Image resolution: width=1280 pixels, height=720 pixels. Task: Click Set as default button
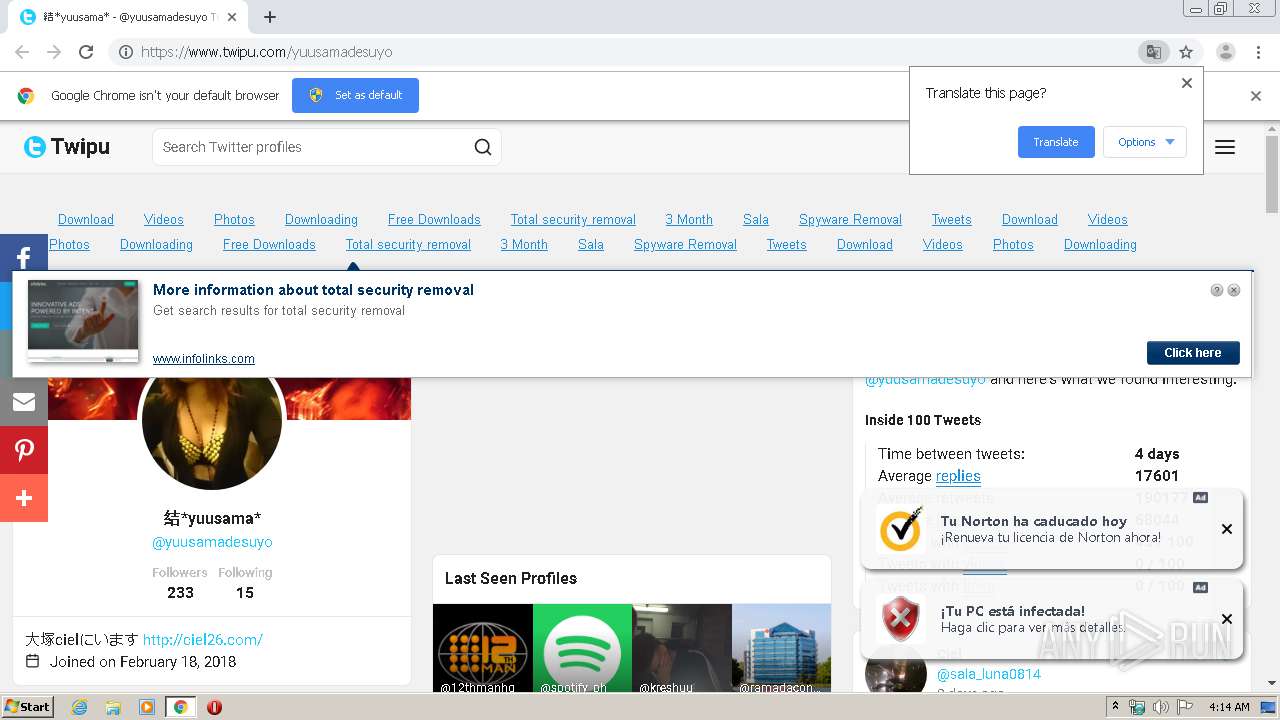coord(355,95)
